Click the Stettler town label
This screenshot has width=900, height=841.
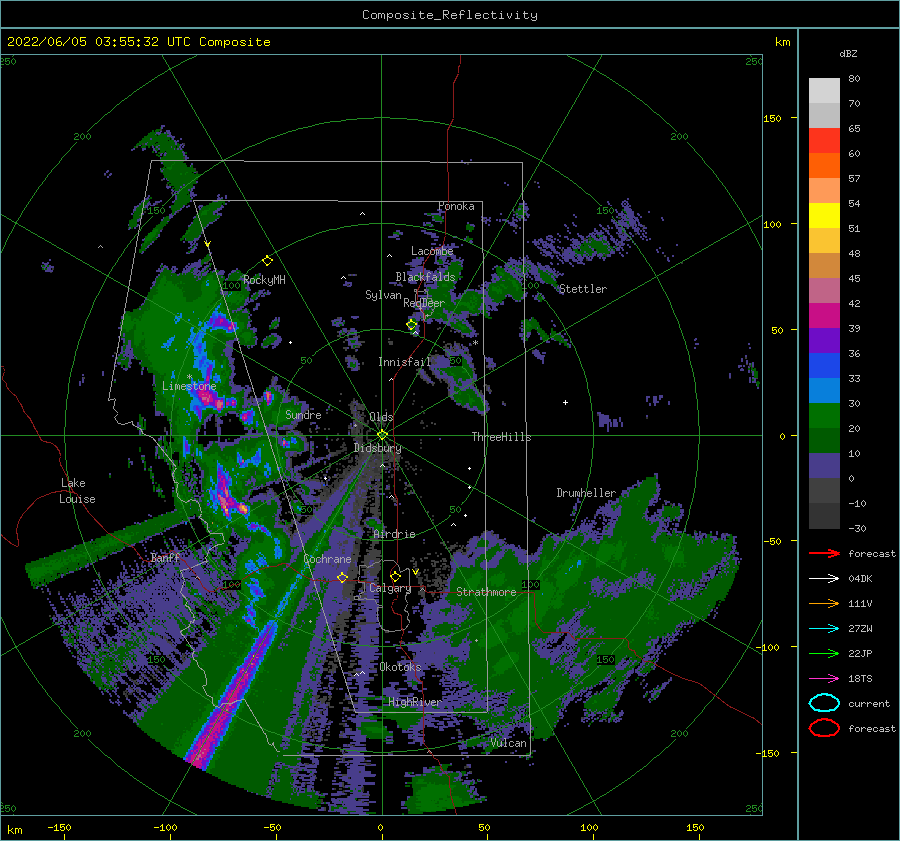click(583, 289)
